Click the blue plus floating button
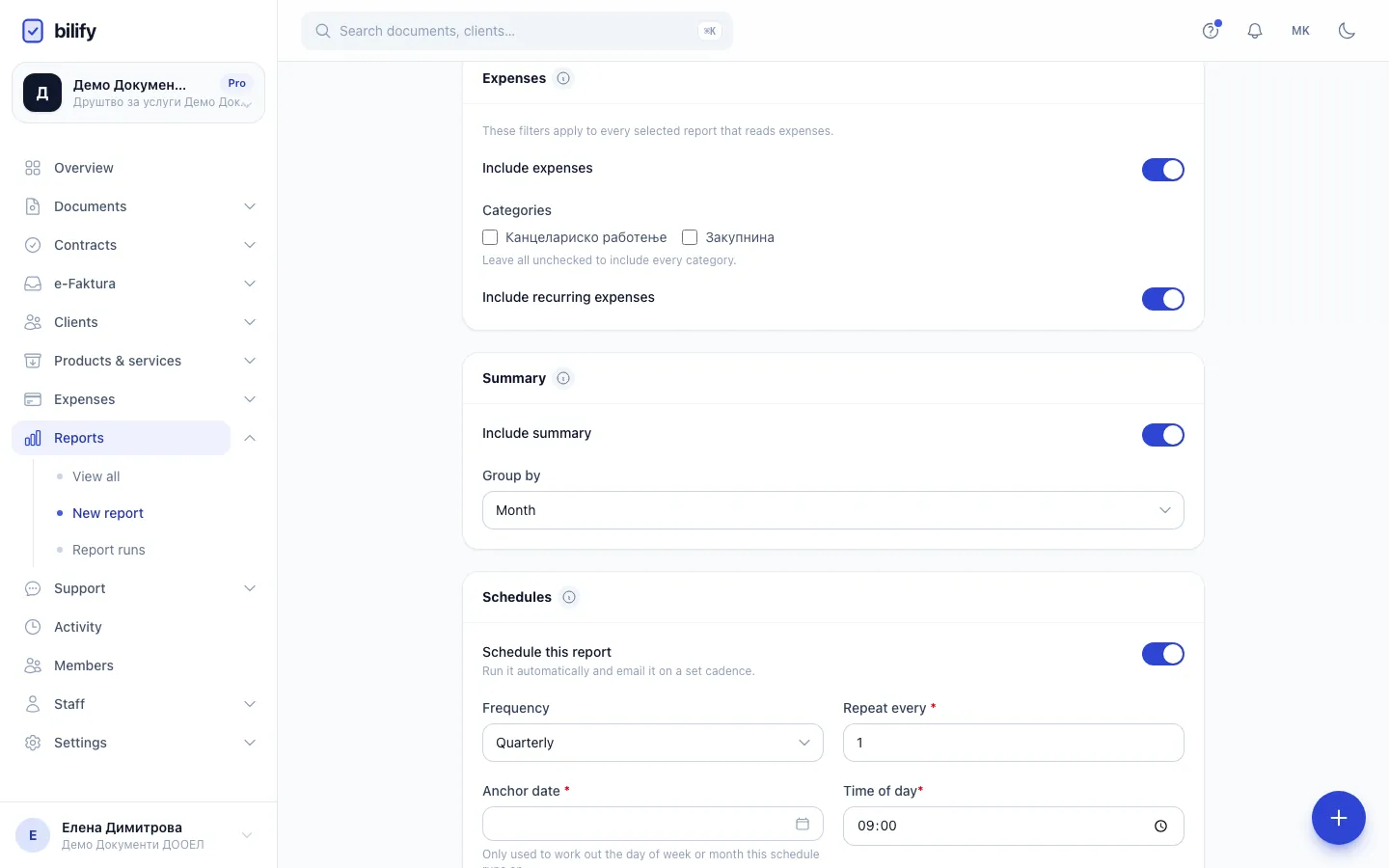The image size is (1389, 868). [x=1339, y=818]
